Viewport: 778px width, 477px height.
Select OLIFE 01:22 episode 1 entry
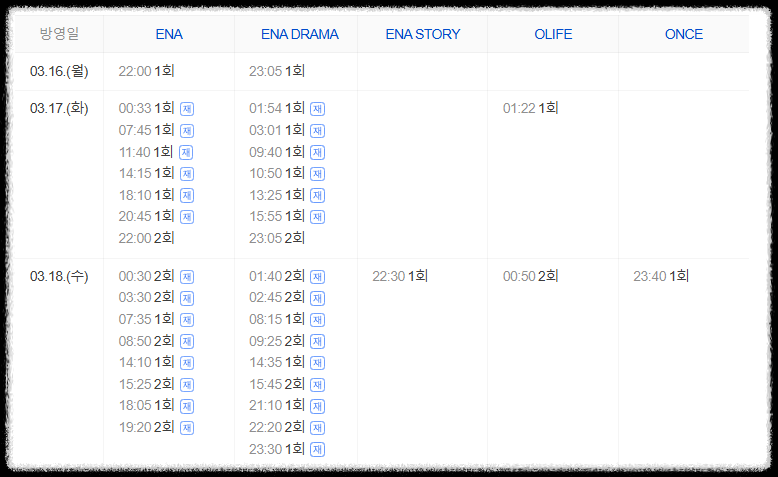[530, 108]
